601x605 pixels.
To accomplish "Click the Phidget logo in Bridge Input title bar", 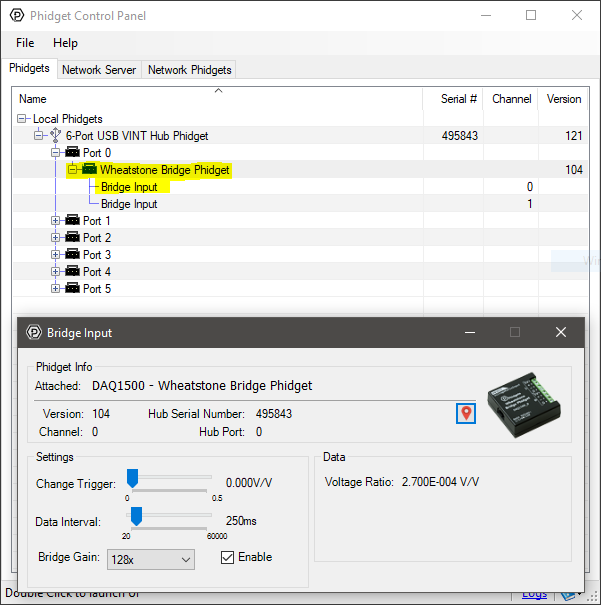I will click(x=33, y=332).
